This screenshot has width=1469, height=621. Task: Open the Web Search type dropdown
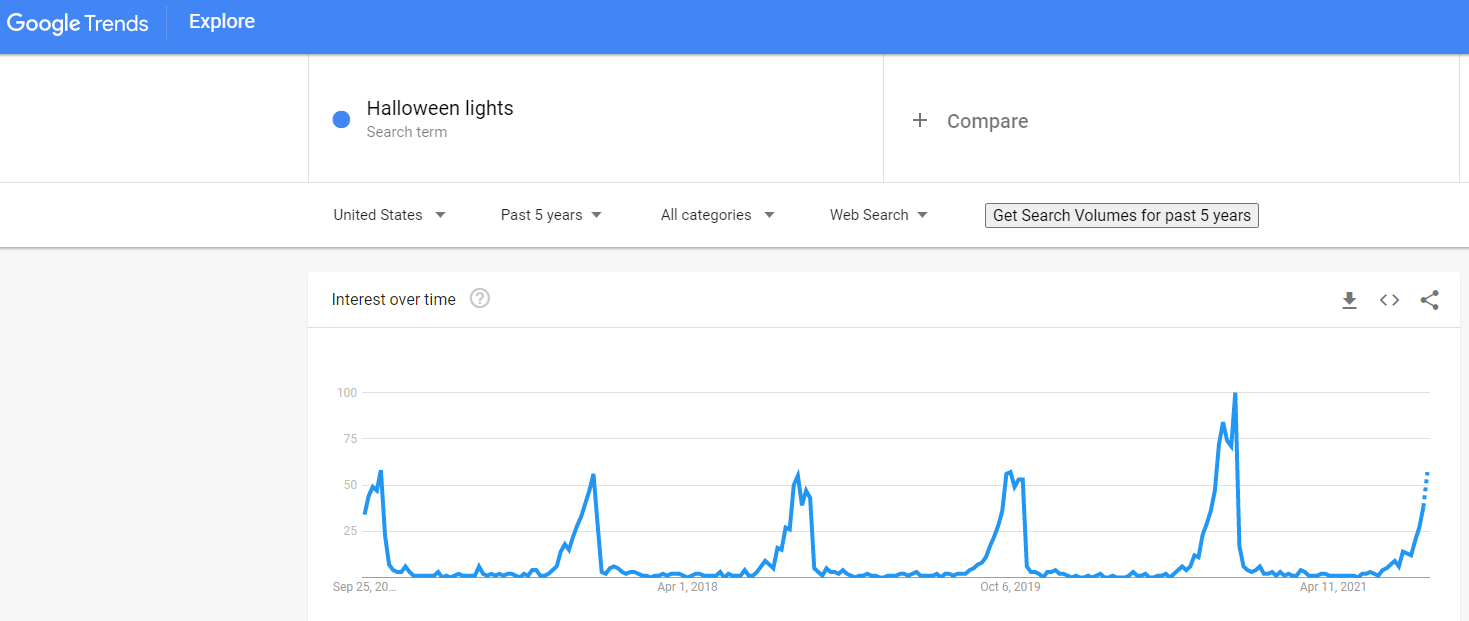[878, 215]
